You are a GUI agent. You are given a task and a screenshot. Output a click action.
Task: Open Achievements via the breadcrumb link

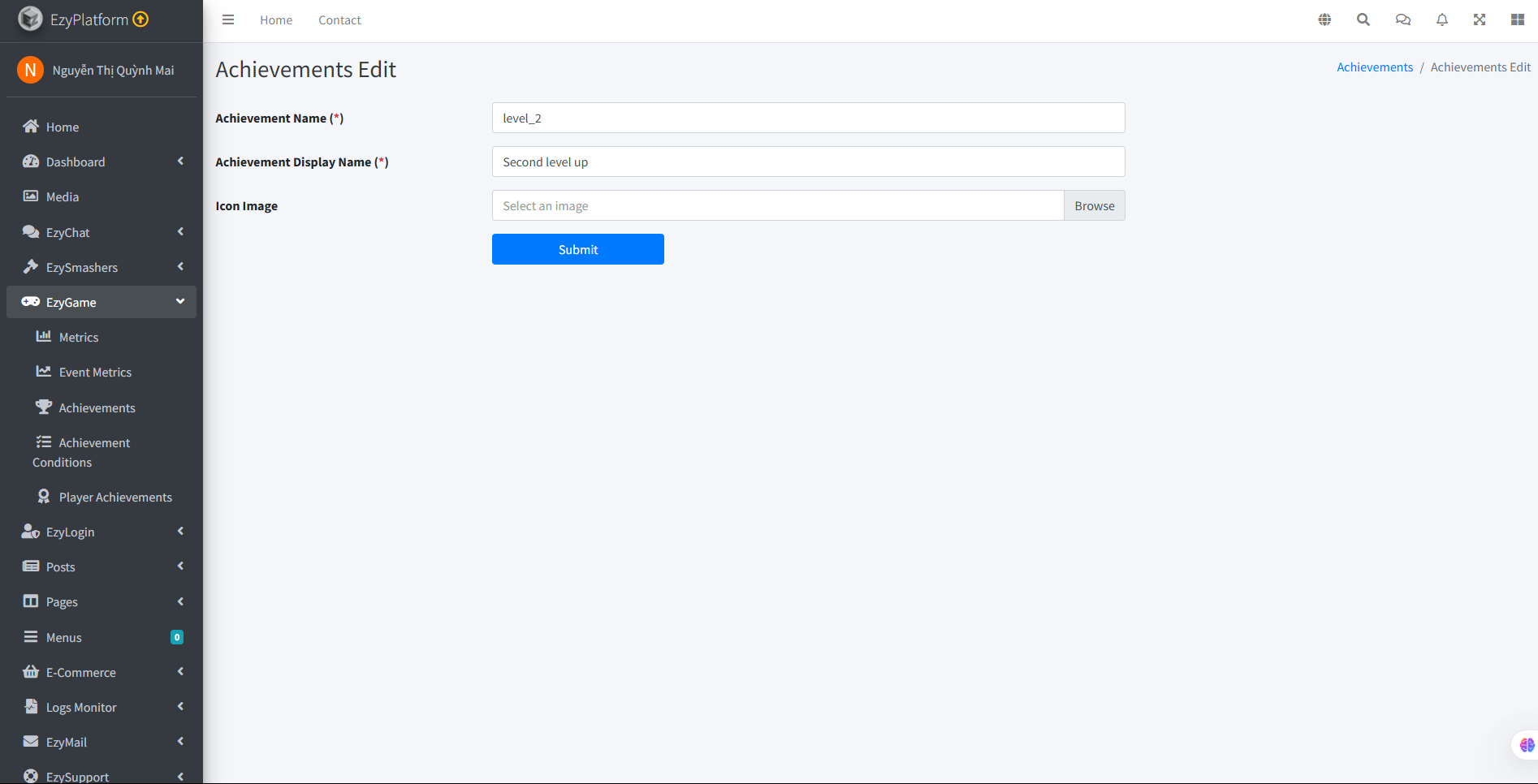tap(1374, 67)
